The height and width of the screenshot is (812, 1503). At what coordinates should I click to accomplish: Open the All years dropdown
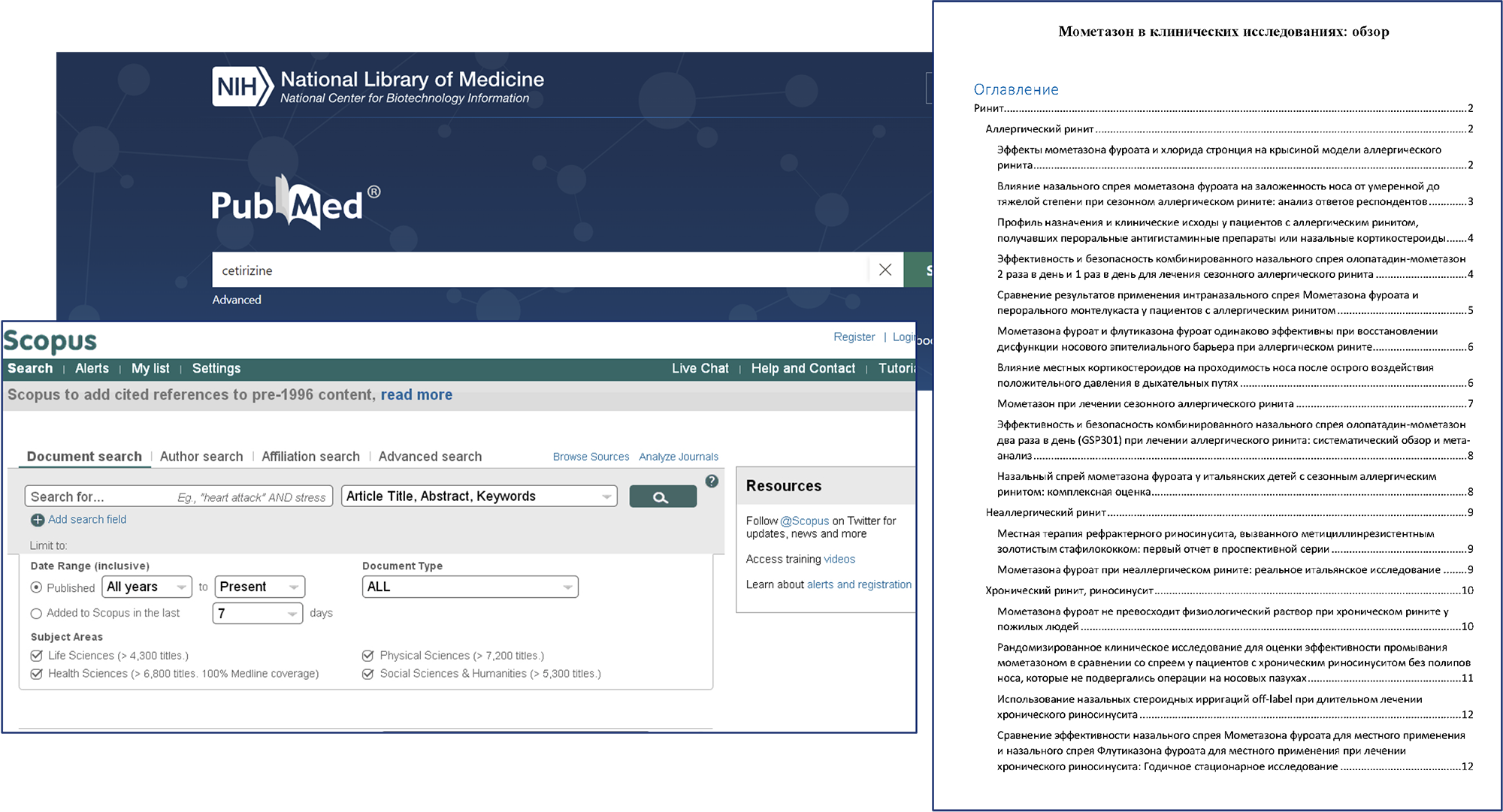147,587
